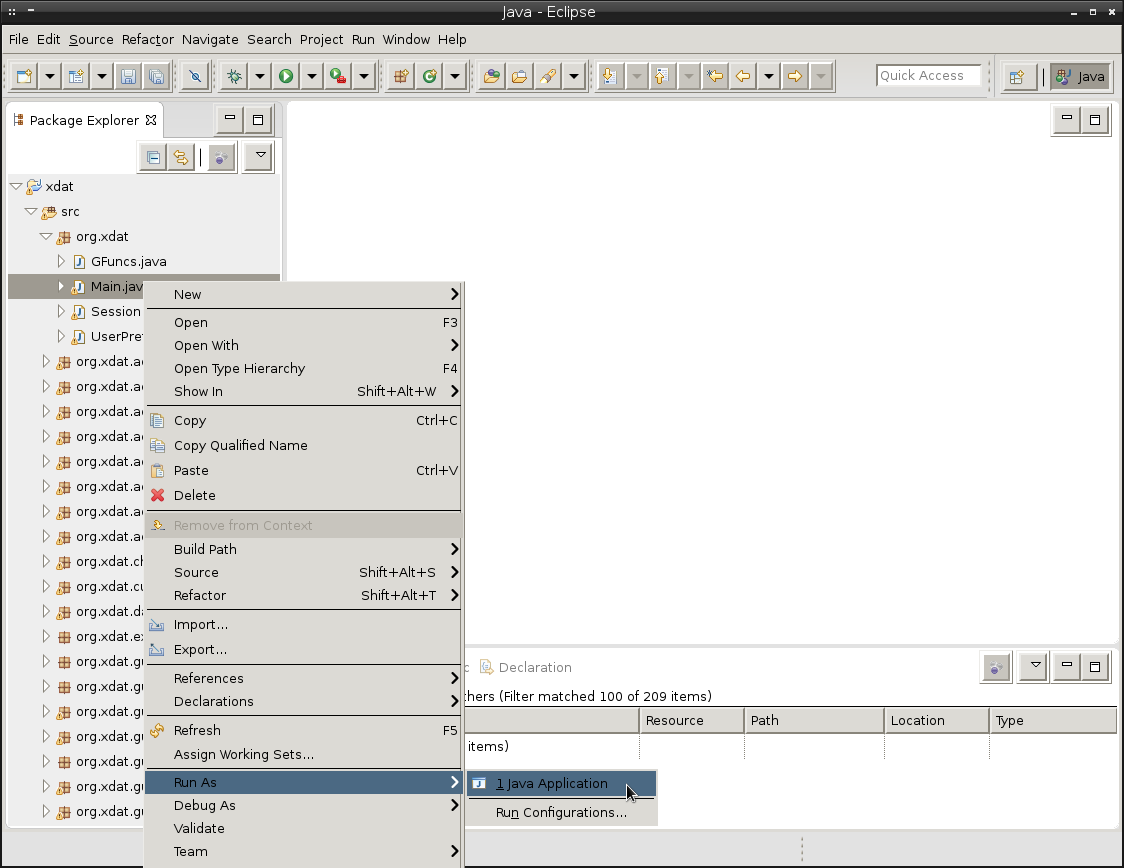The height and width of the screenshot is (868, 1124).
Task: Click the Collapse All icon in Package Explorer
Action: point(153,157)
